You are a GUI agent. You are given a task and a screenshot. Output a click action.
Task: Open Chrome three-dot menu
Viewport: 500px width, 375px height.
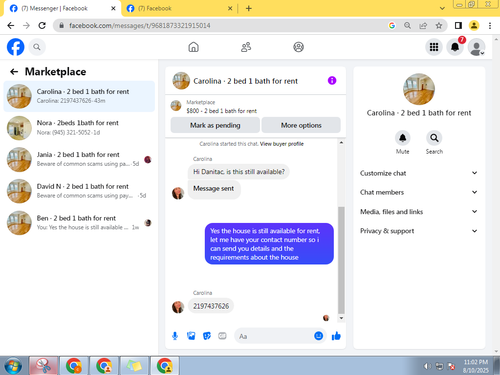[490, 25]
